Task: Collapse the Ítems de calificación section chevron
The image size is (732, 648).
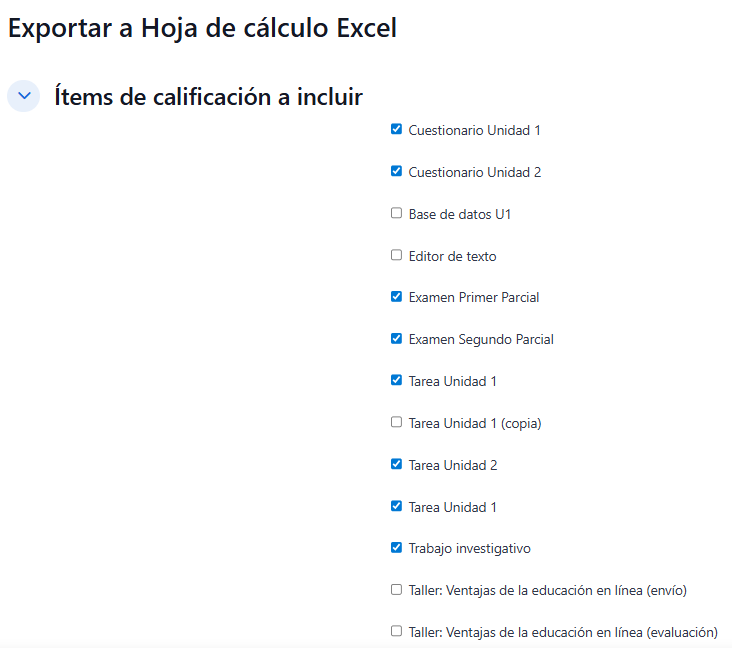Action: 24,96
